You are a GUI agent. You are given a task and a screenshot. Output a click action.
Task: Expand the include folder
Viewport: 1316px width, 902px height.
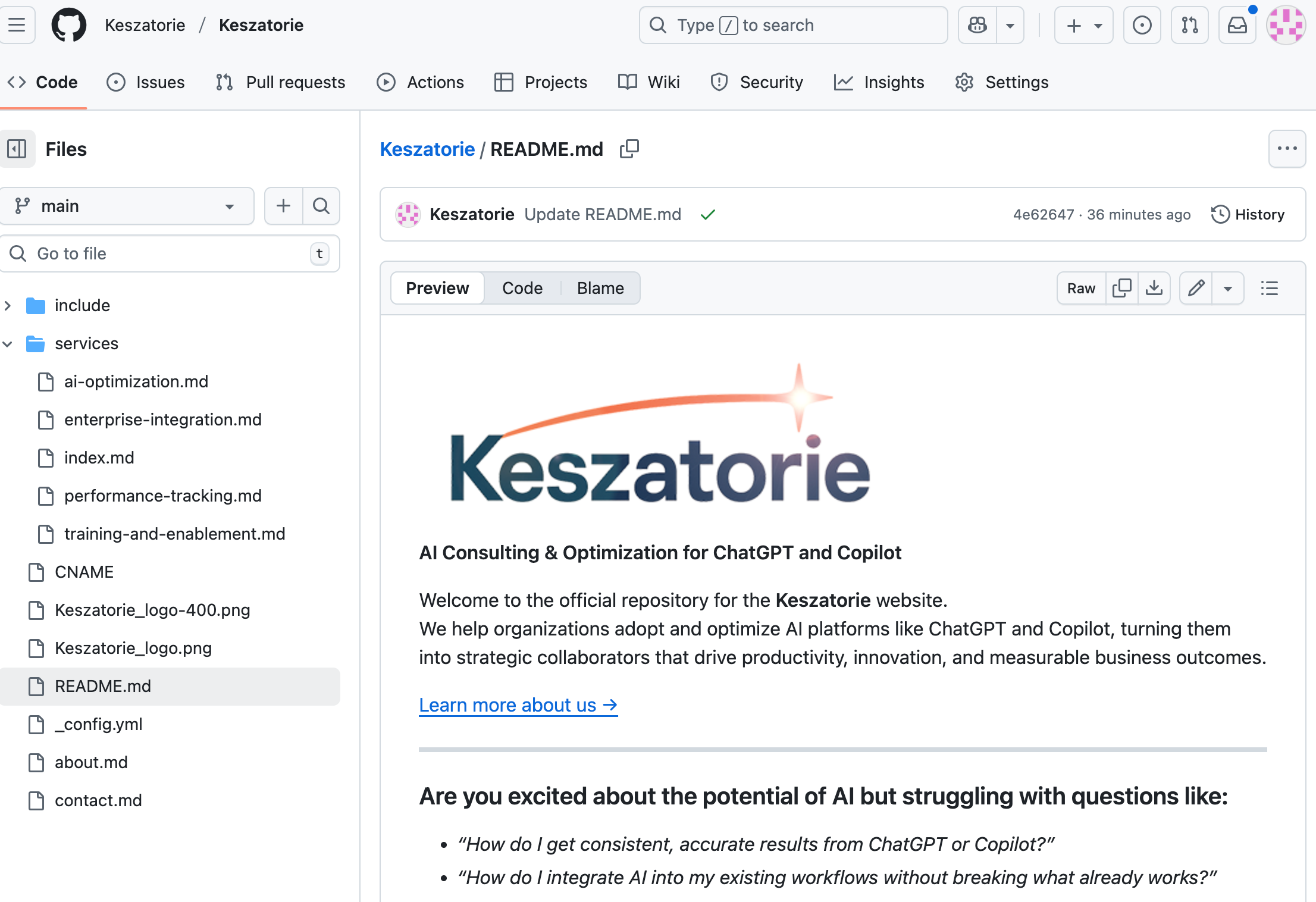8,306
